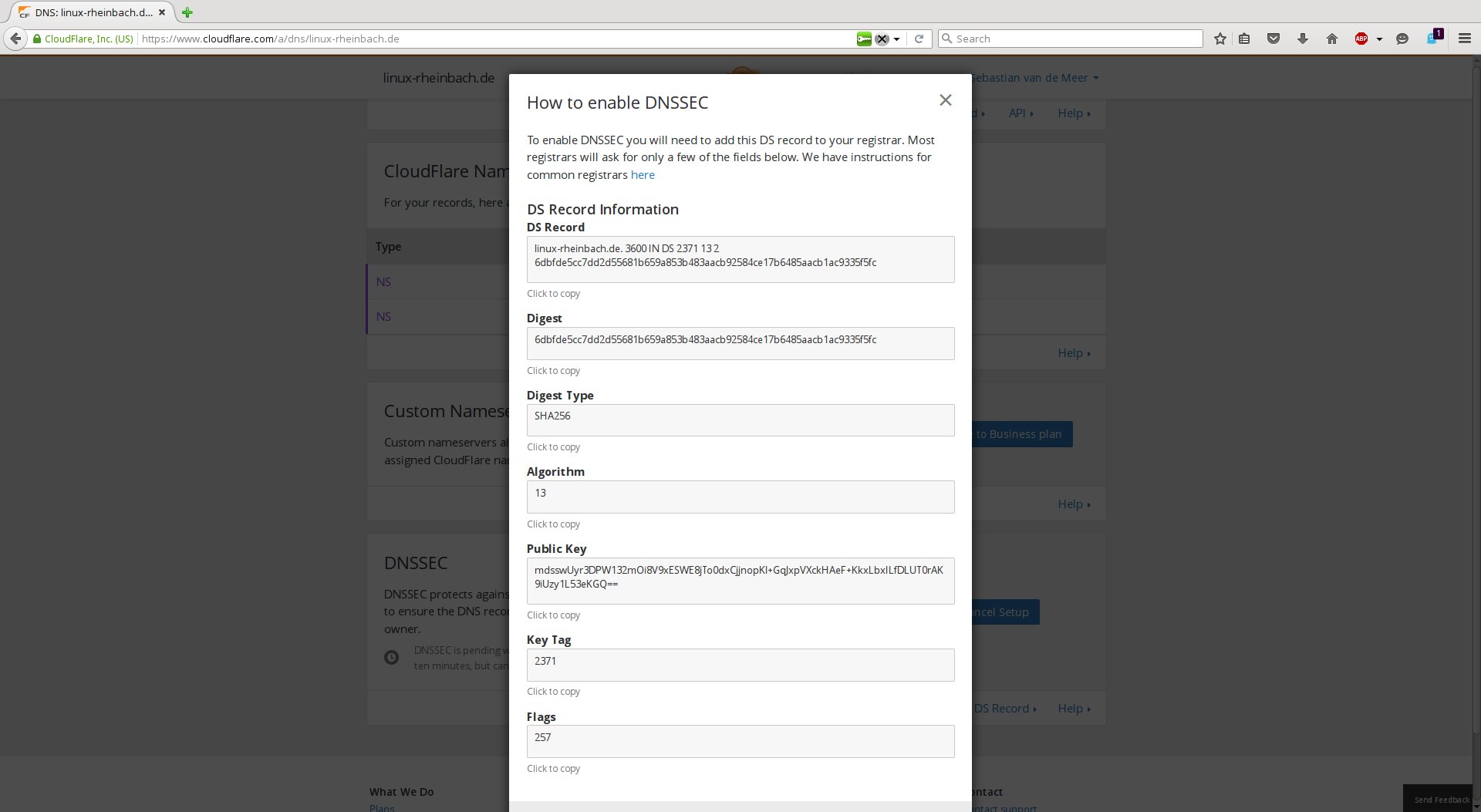Copy the Key Tag field 2371

[740, 665]
